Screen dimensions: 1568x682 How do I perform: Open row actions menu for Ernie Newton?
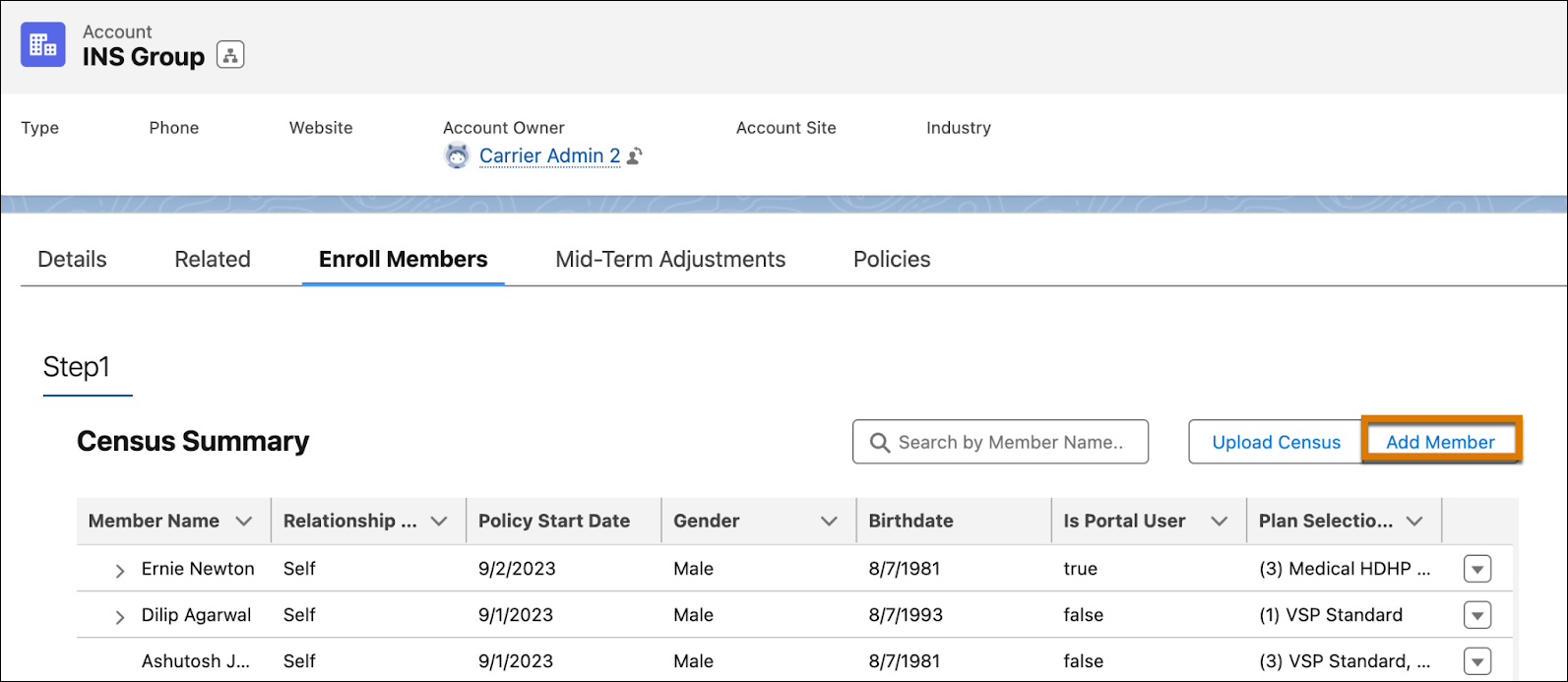(x=1477, y=569)
